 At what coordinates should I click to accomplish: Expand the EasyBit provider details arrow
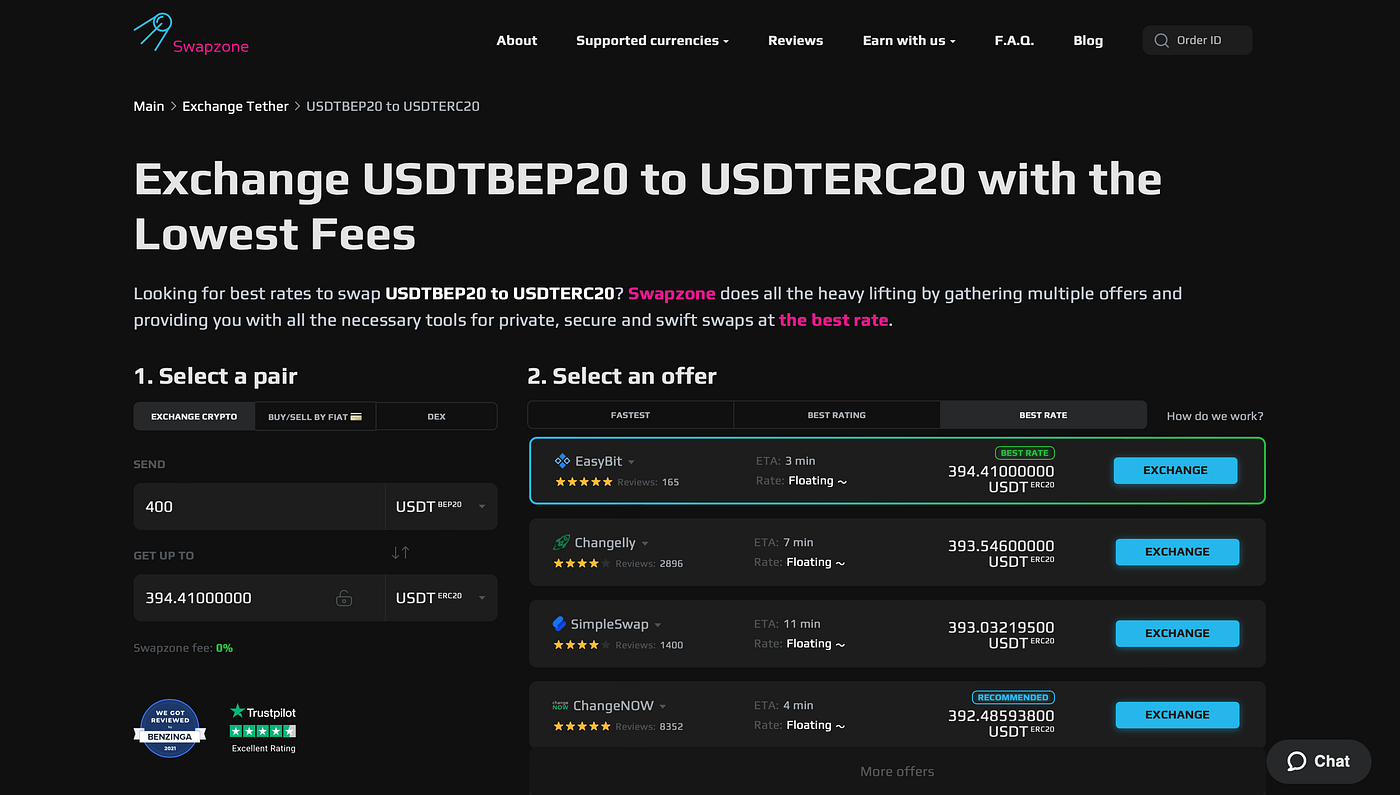[x=631, y=462]
